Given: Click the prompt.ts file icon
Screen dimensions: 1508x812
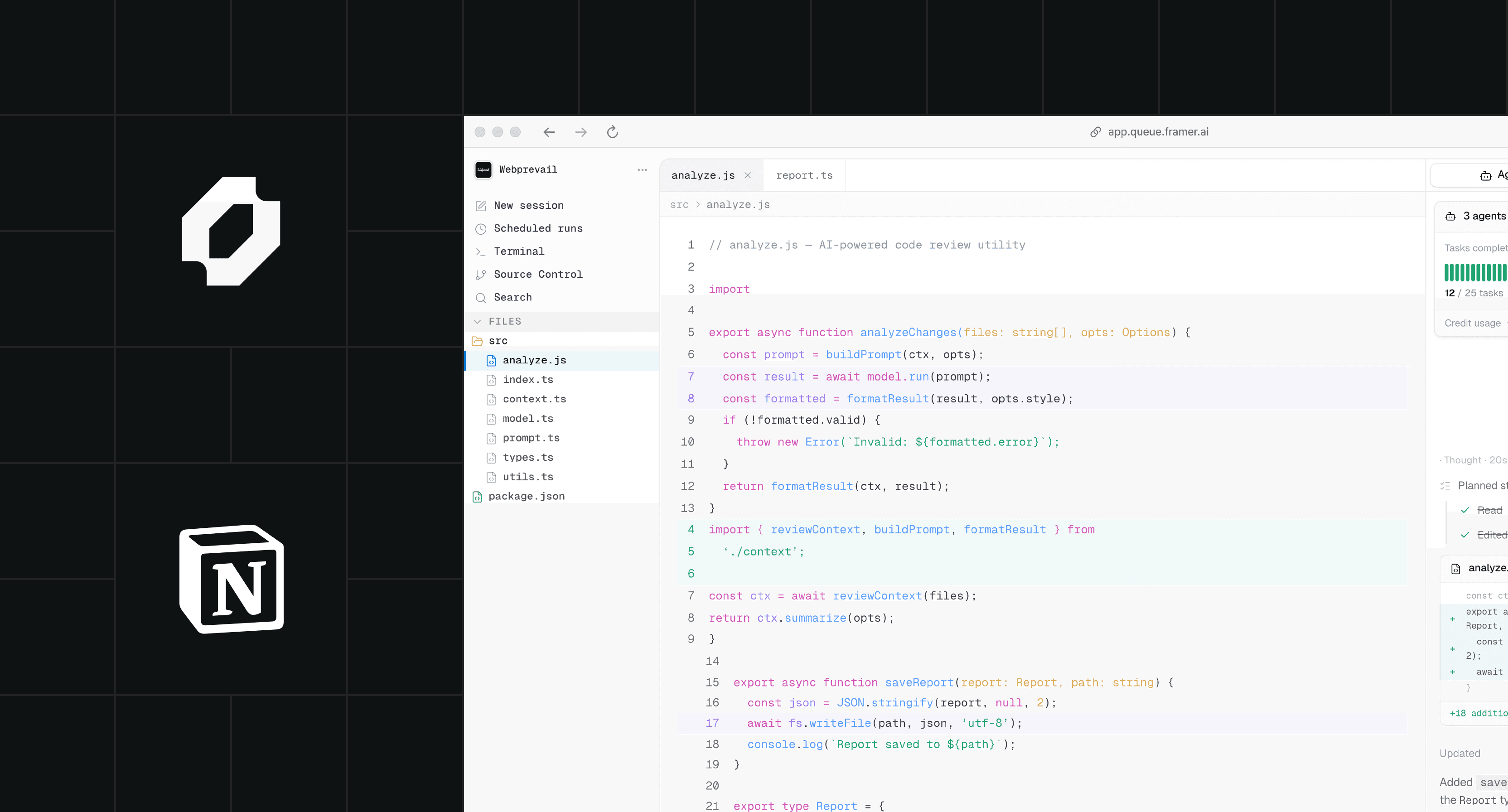Looking at the screenshot, I should pos(491,438).
